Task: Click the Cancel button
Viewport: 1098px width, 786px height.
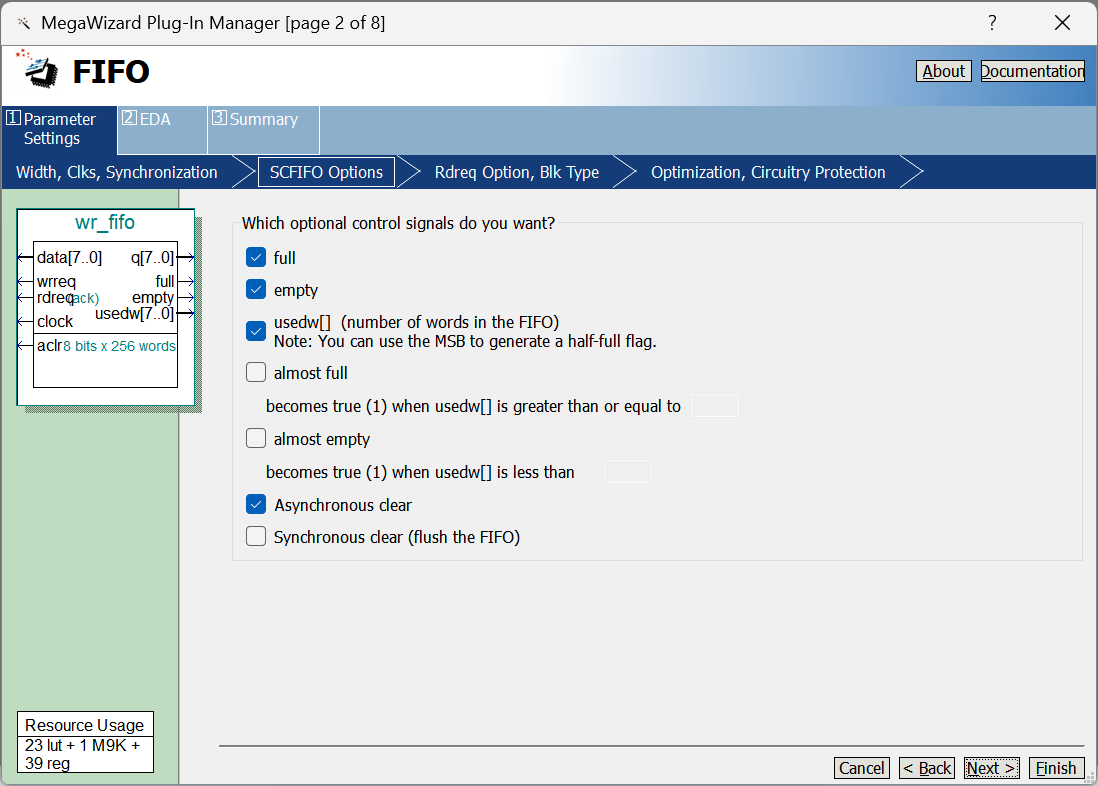Action: click(862, 768)
